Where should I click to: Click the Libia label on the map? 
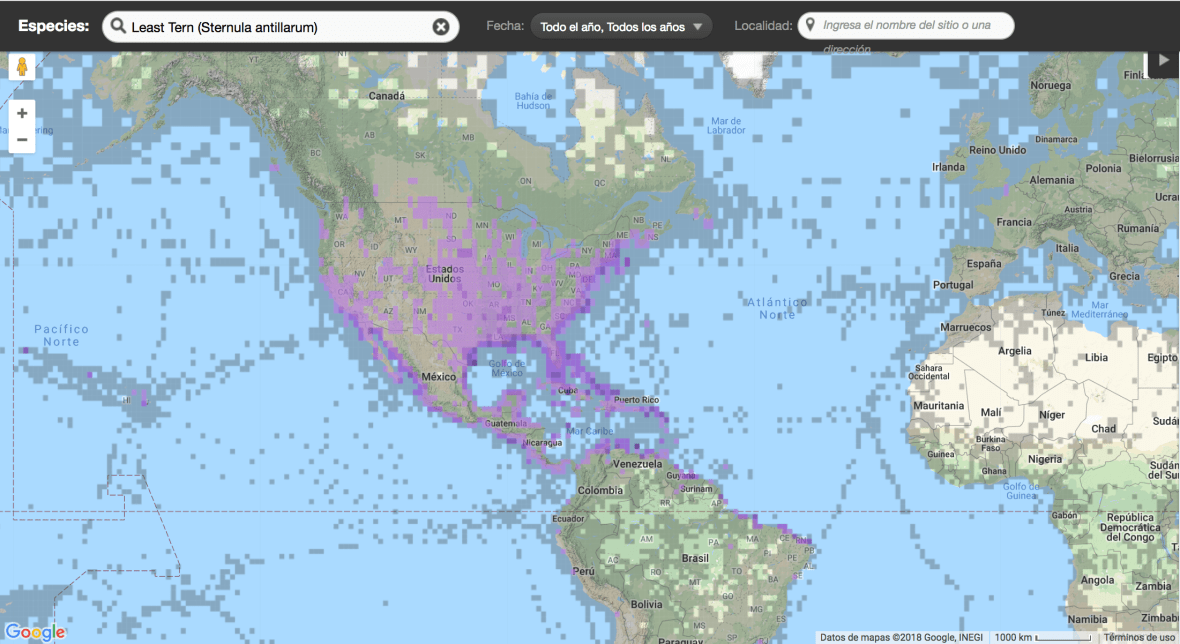click(1096, 358)
